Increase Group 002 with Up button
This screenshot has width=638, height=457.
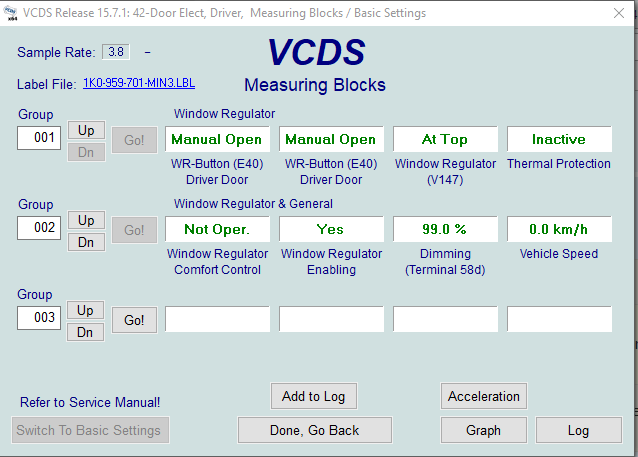[86, 221]
